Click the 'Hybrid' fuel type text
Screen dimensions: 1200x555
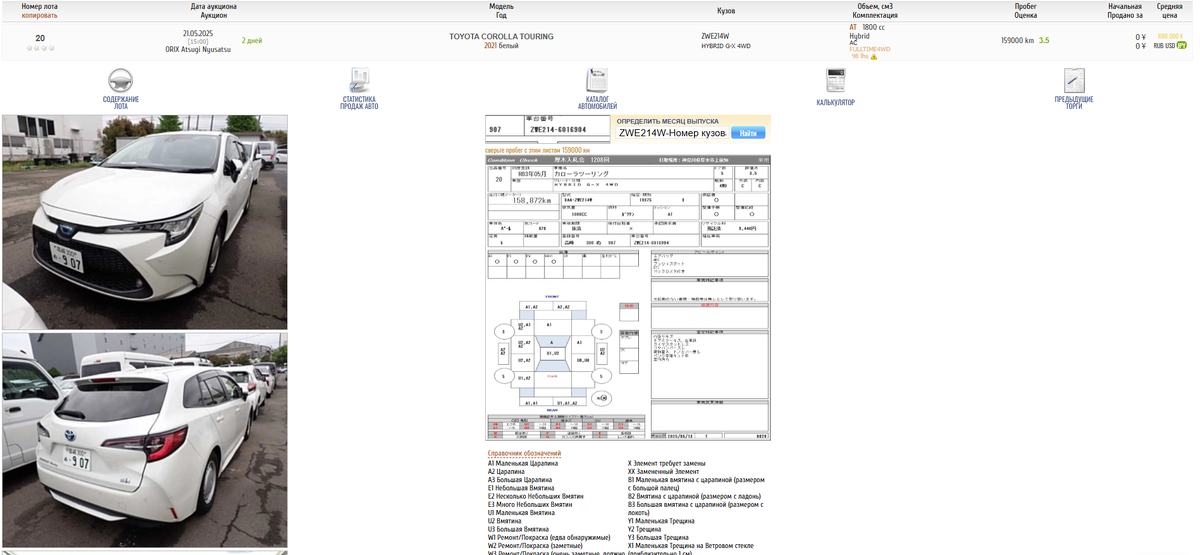(859, 36)
